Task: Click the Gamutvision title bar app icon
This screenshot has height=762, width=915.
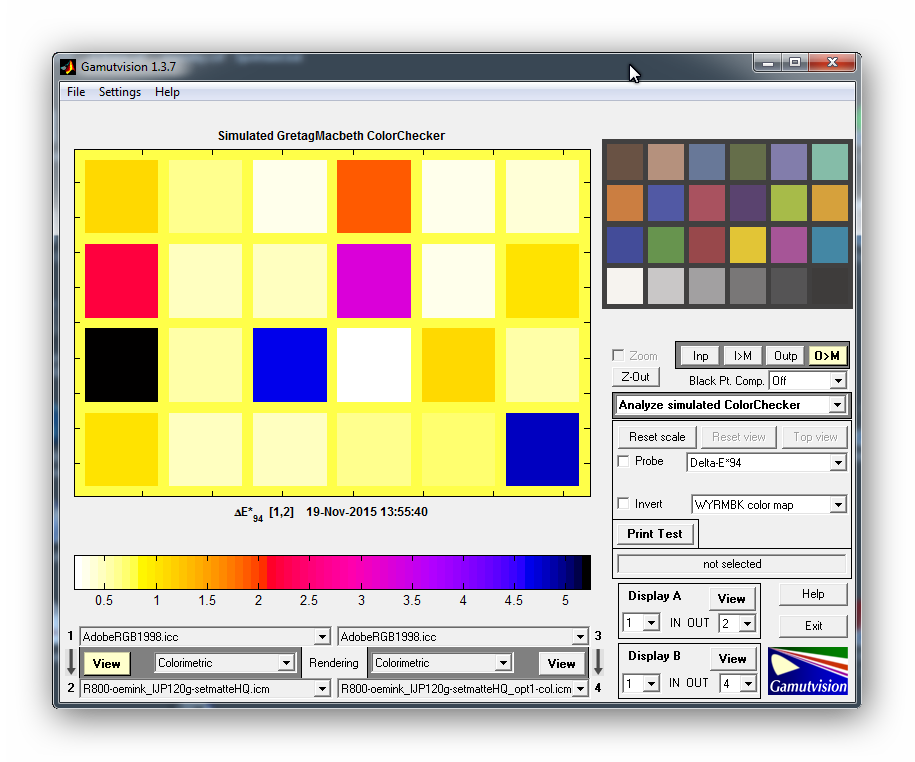Action: 68,67
